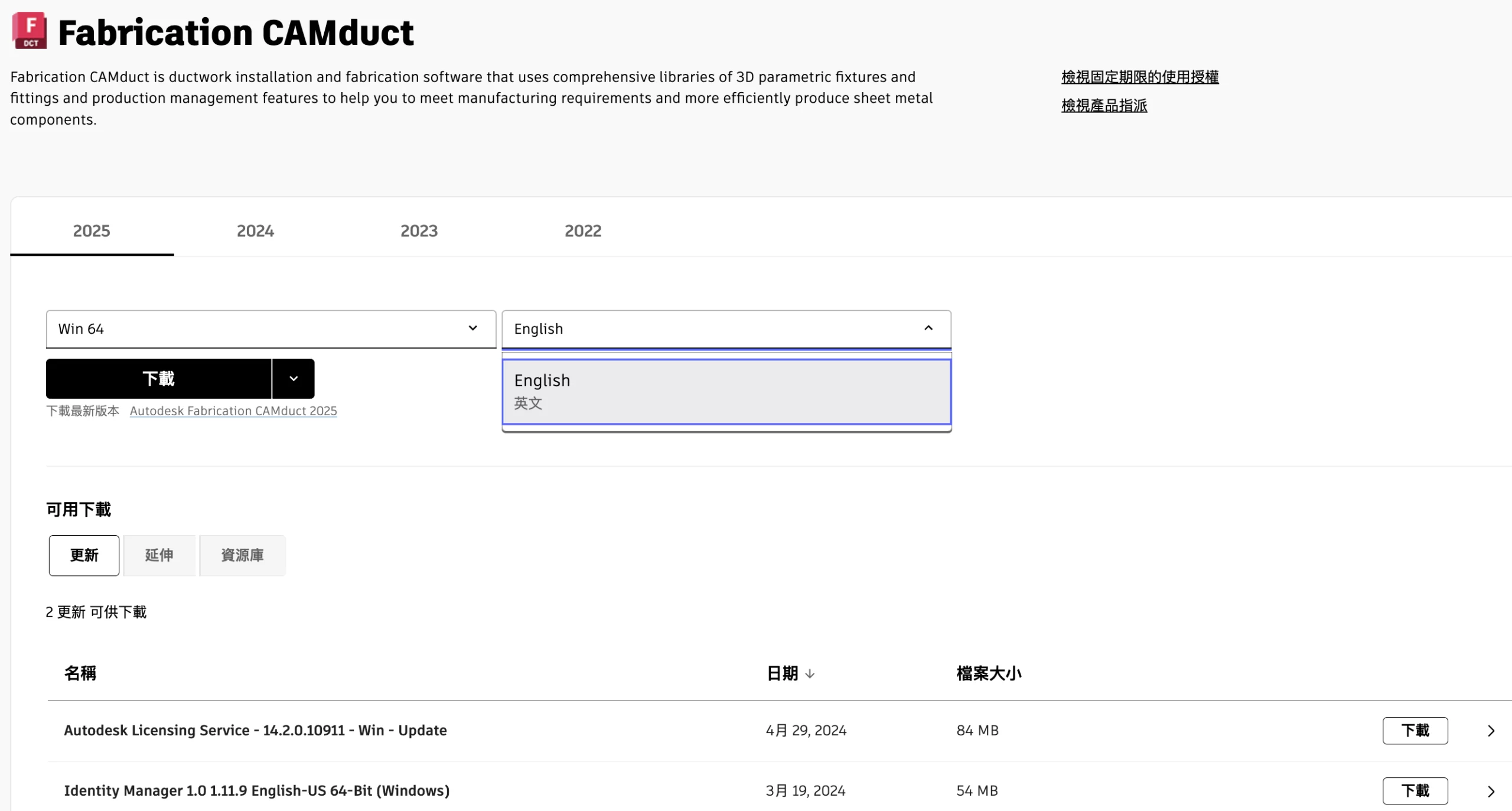Download Identity Manager 1.0 1.11.9 file
This screenshot has width=1512, height=811.
tap(1415, 791)
